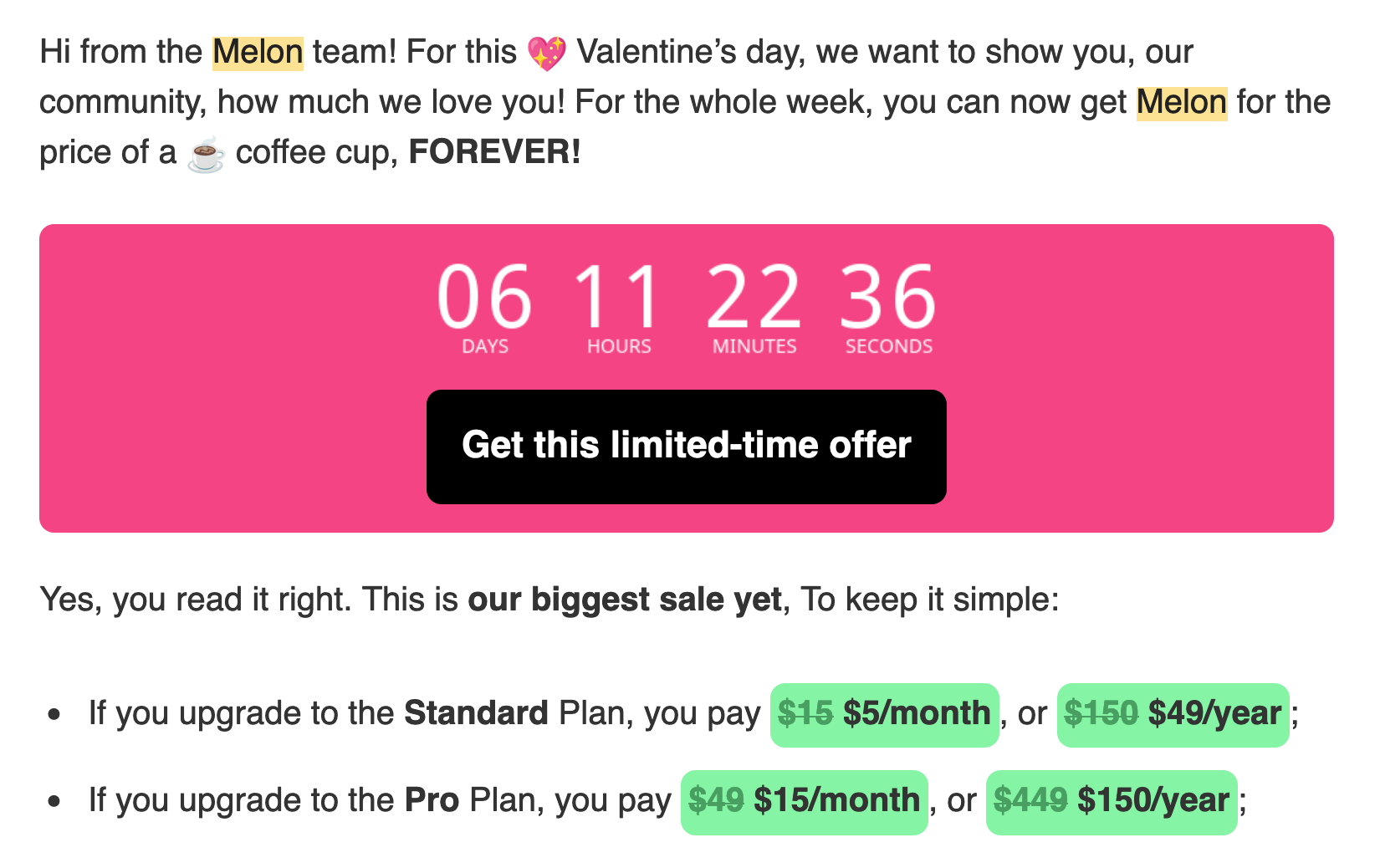The image size is (1380, 868).
Task: Click the bold word 'Standard'
Action: [x=476, y=713]
